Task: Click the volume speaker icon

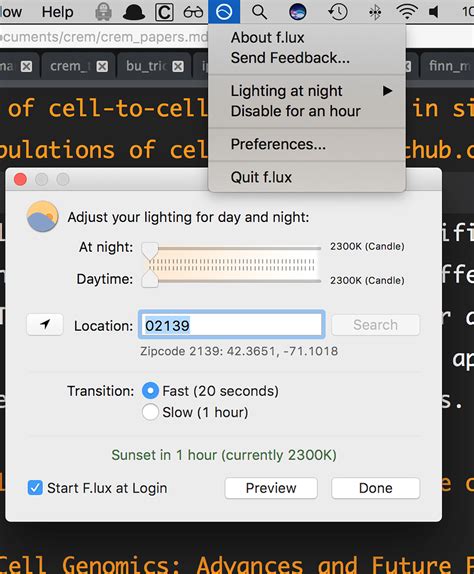Action: pyautogui.click(x=434, y=12)
